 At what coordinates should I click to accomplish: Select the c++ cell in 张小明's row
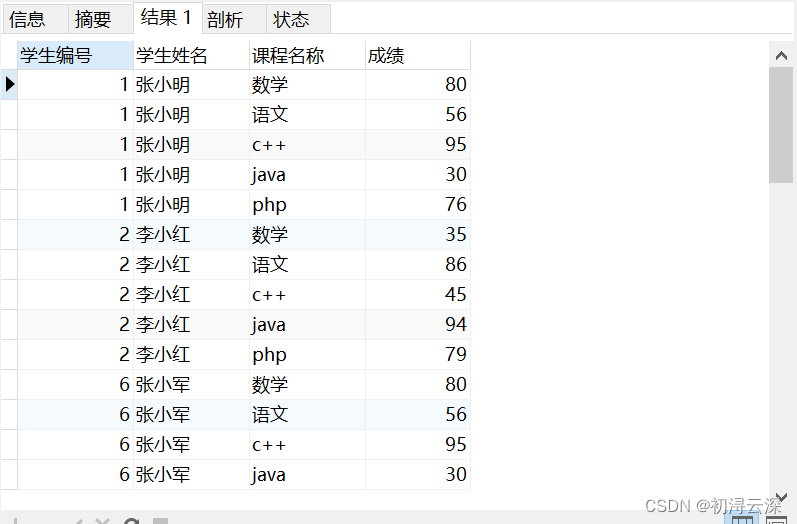308,144
